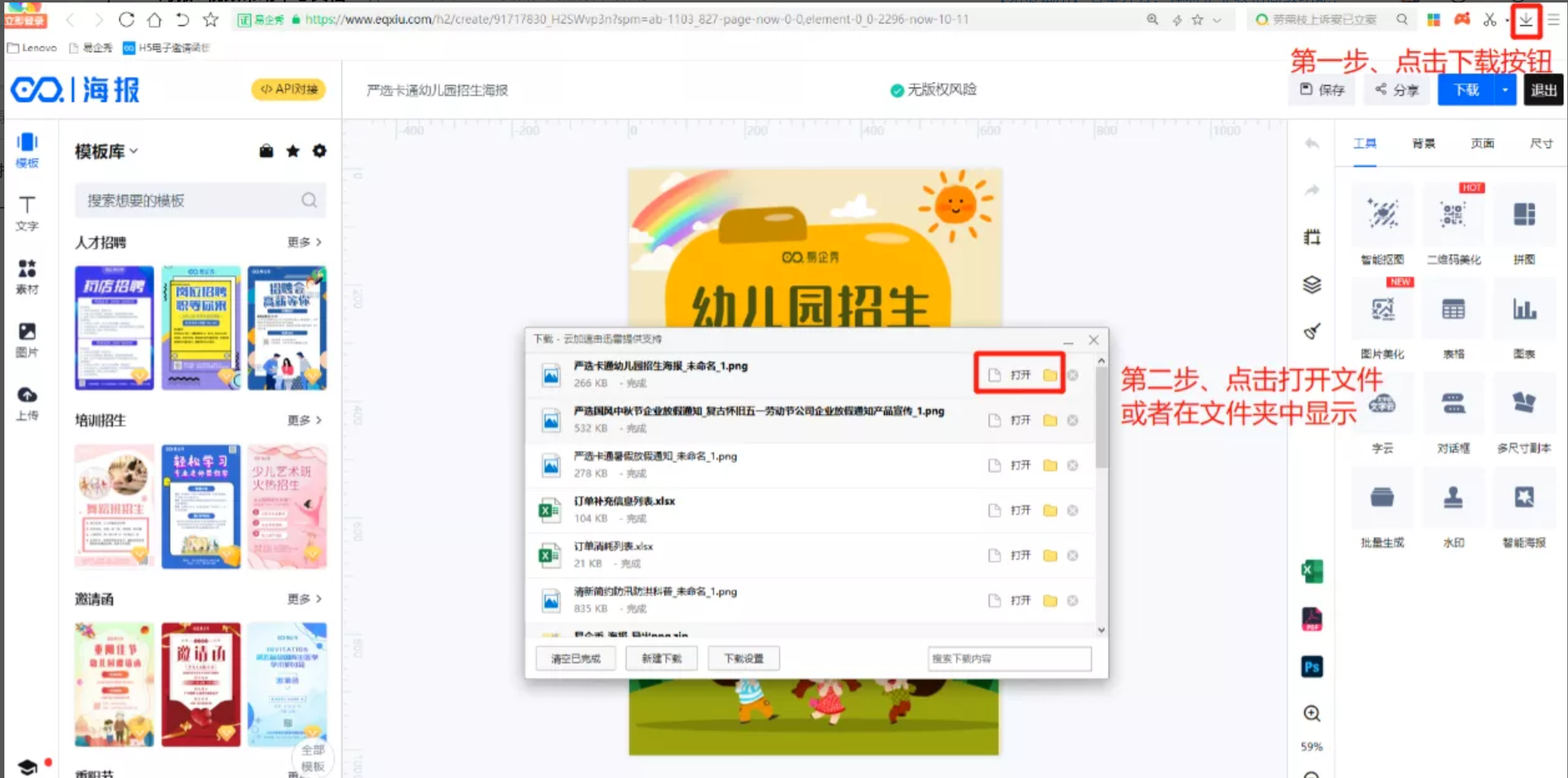Export as Photoshop via Ps icon
Image resolution: width=1568 pixels, height=778 pixels.
click(x=1312, y=667)
